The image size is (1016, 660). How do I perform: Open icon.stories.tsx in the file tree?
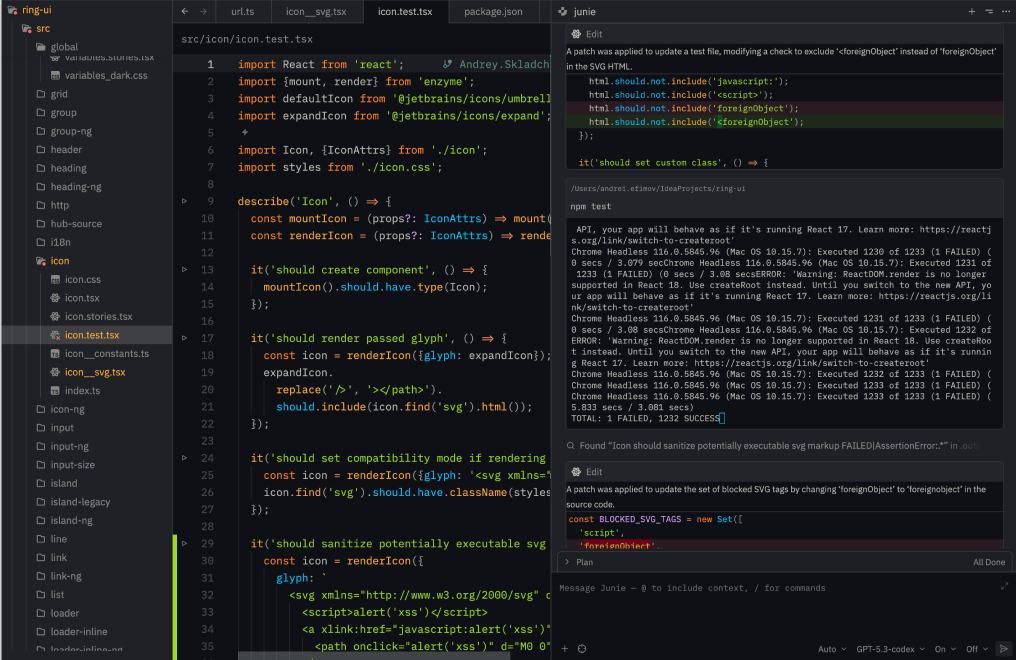click(98, 316)
